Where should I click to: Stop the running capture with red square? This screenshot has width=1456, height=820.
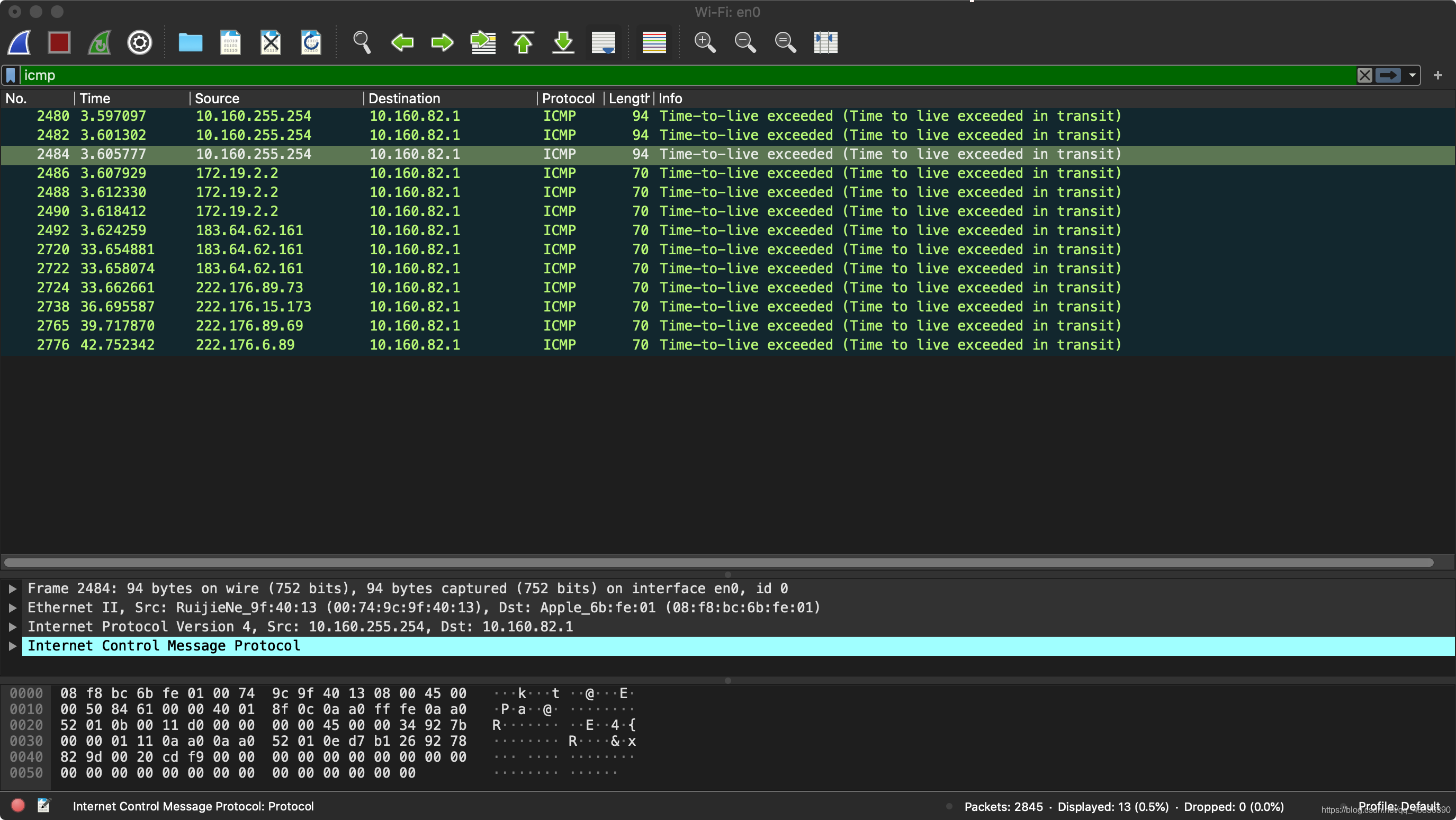point(59,42)
